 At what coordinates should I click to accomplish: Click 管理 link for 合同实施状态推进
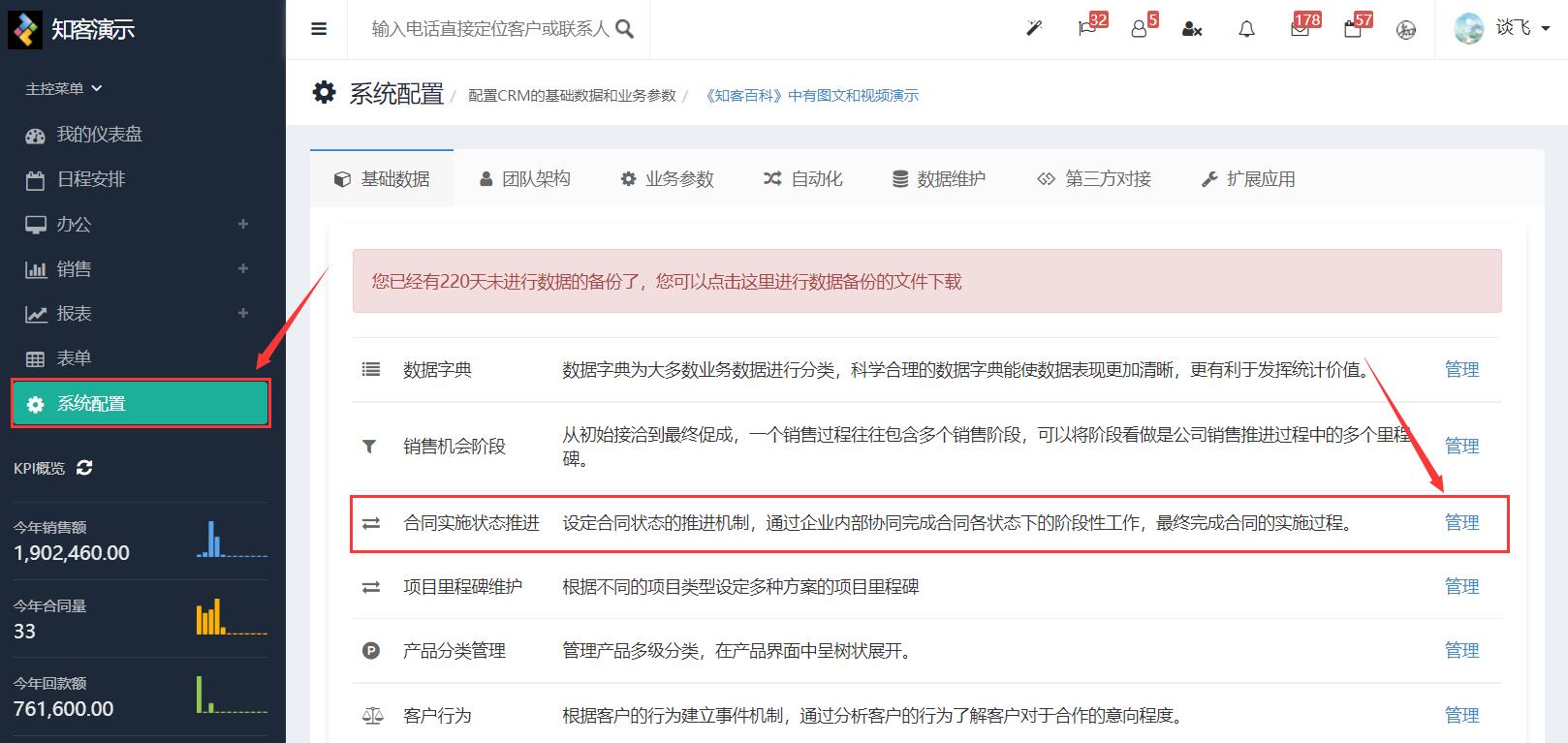coord(1461,522)
